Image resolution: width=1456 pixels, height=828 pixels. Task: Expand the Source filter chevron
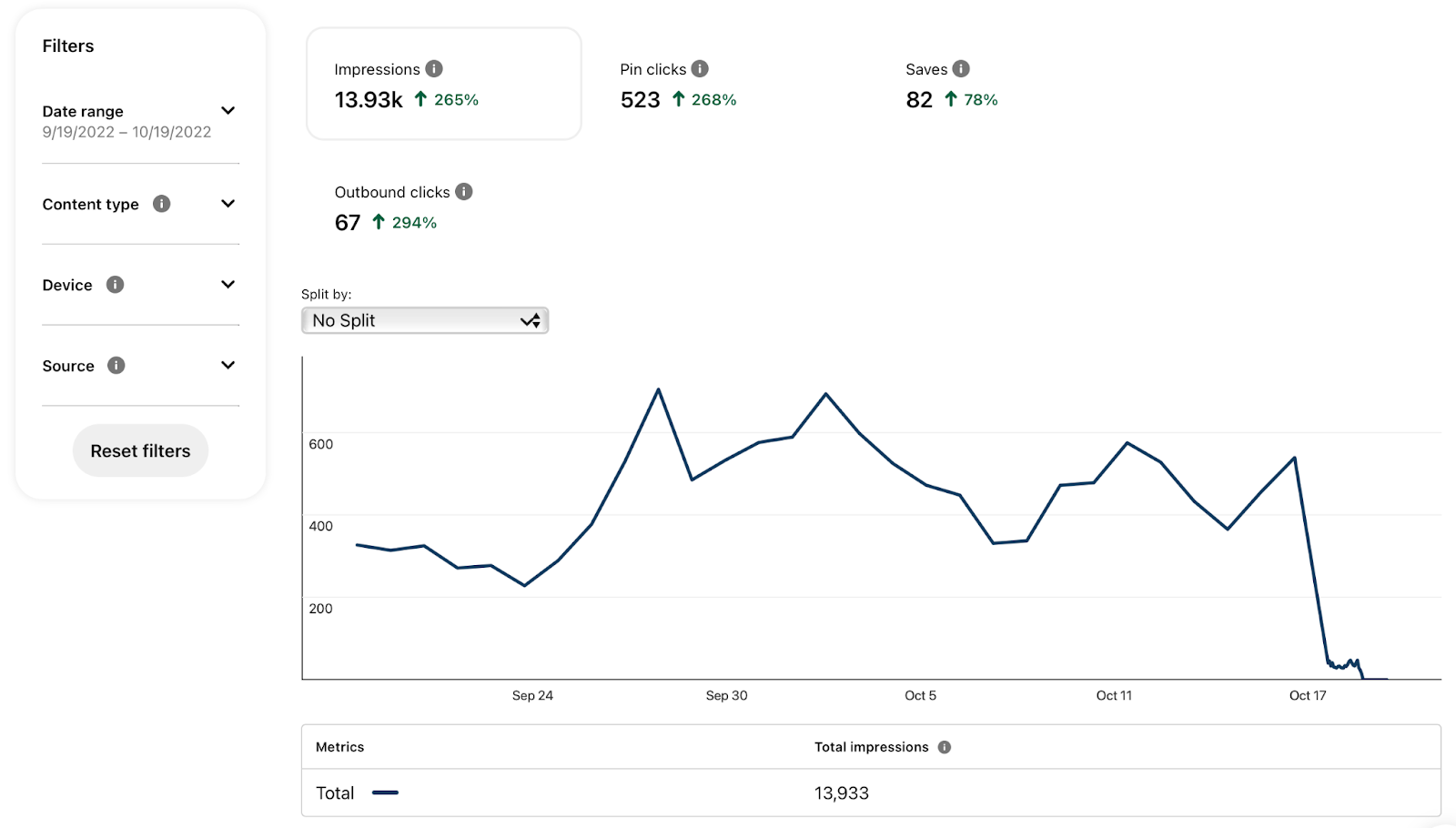point(227,366)
